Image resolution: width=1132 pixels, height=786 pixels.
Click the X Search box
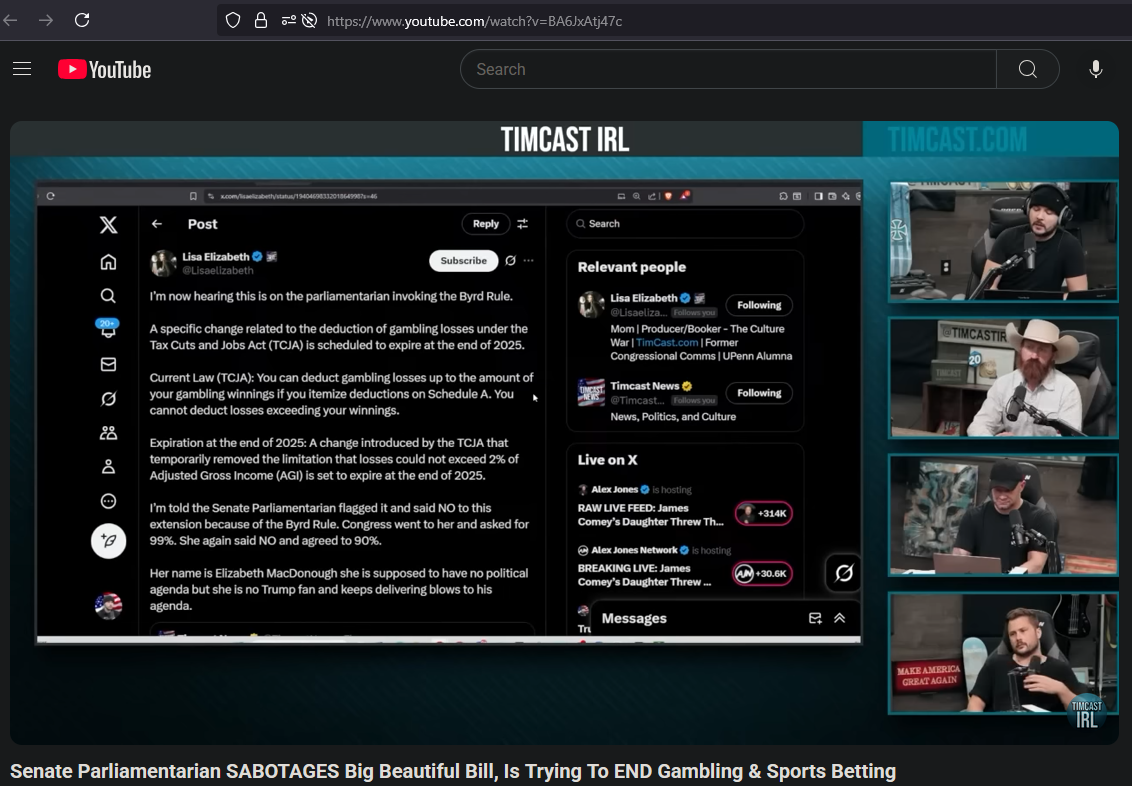click(x=685, y=224)
